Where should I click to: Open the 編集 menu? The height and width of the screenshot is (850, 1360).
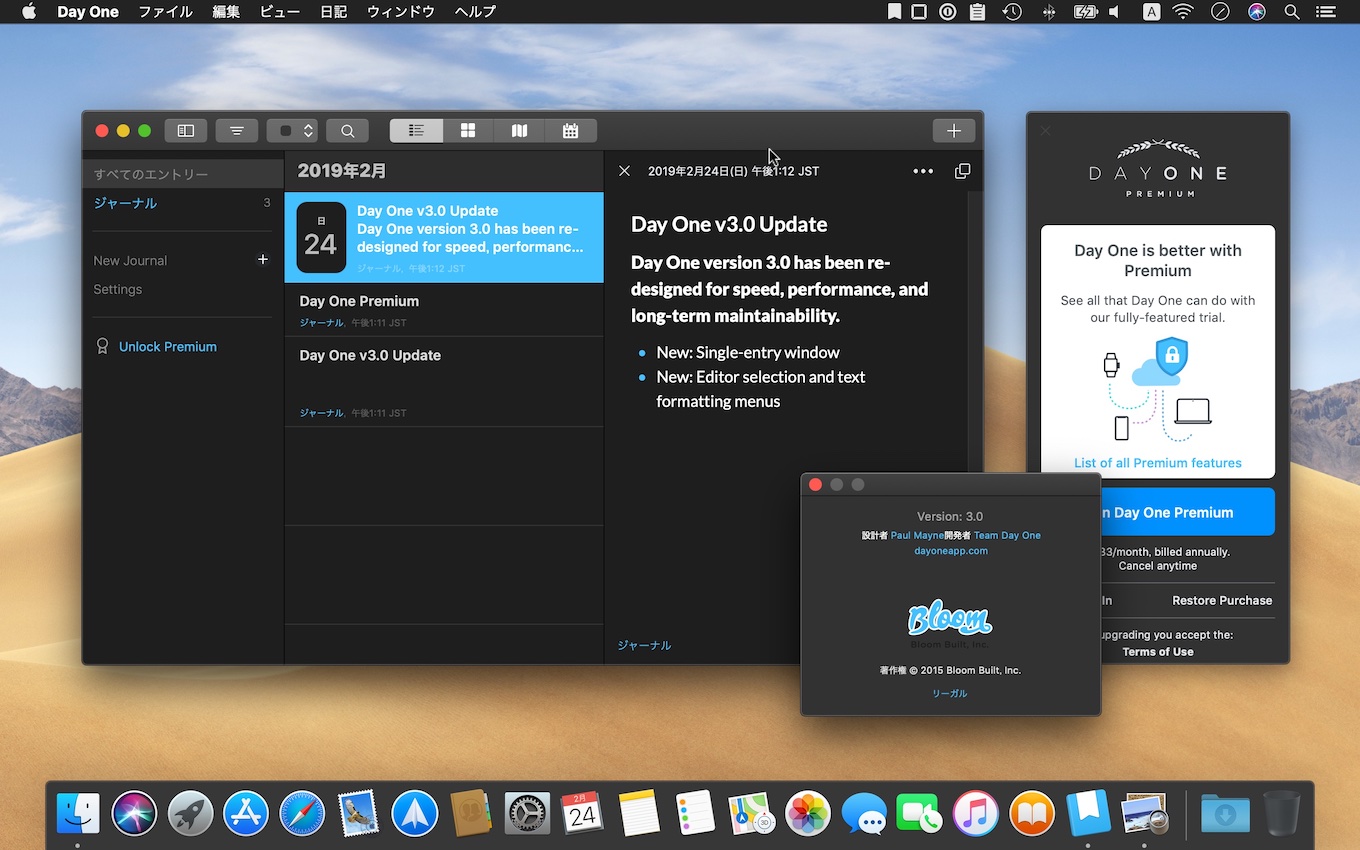[226, 12]
